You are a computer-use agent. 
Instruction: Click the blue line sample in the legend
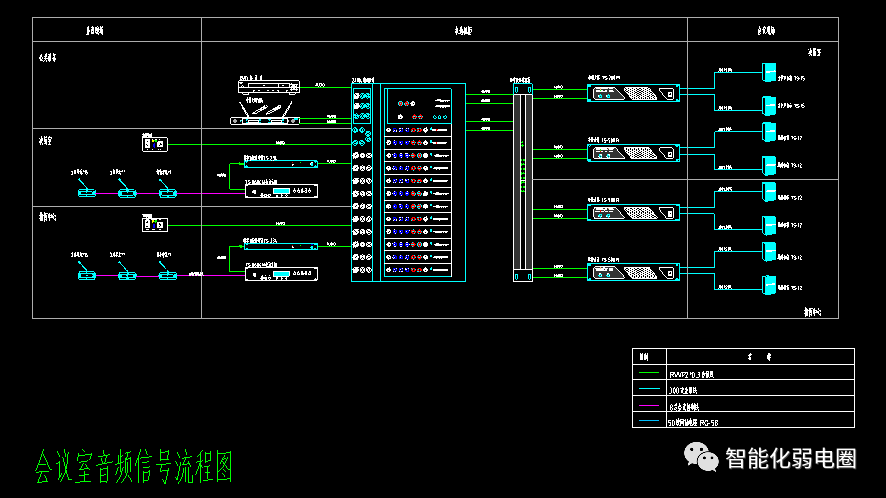pos(649,421)
